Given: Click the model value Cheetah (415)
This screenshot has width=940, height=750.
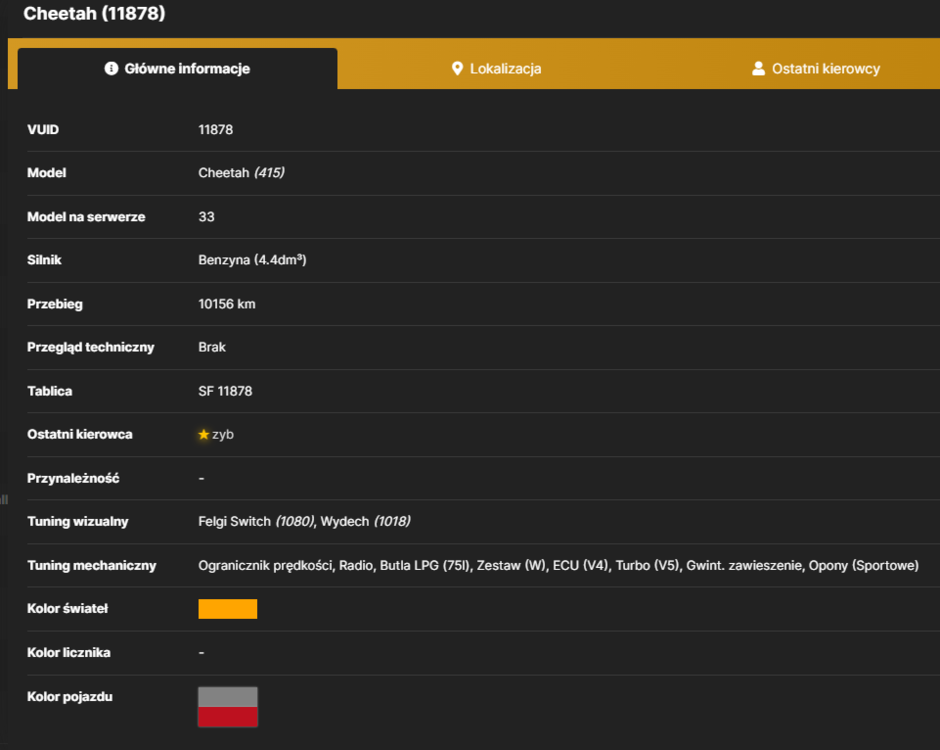Looking at the screenshot, I should pos(242,173).
